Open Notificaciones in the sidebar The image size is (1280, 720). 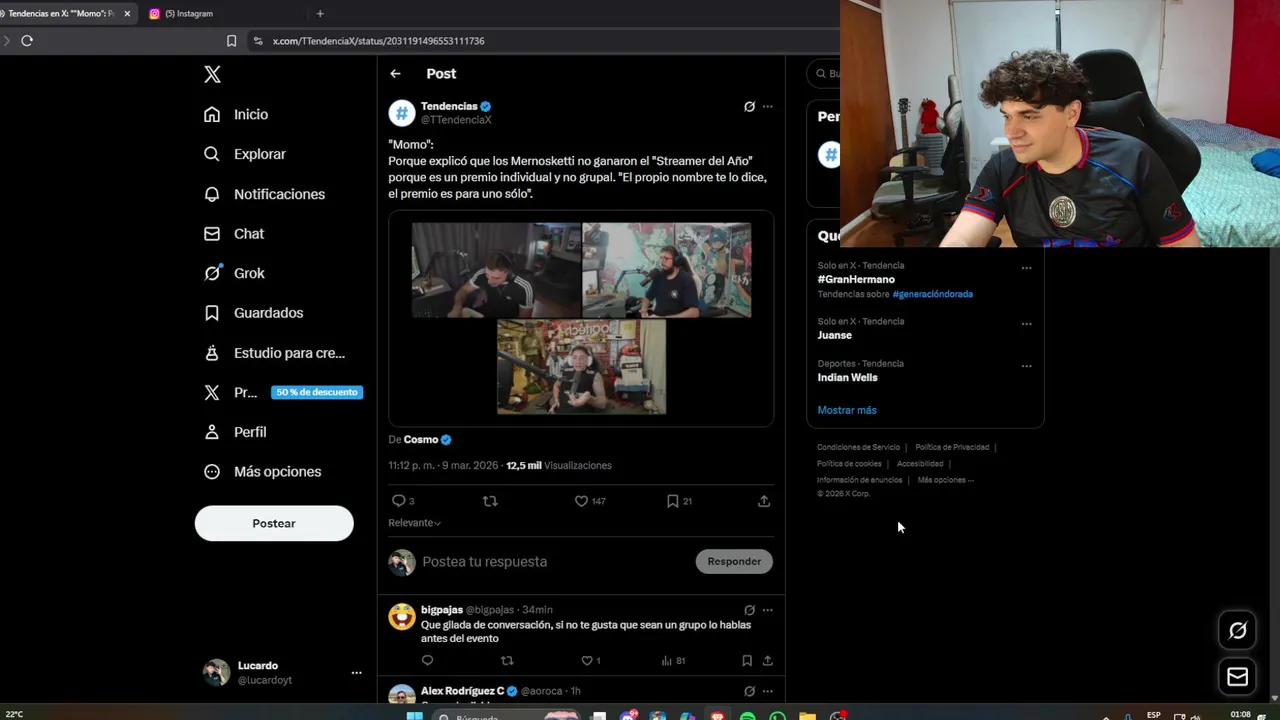264,194
